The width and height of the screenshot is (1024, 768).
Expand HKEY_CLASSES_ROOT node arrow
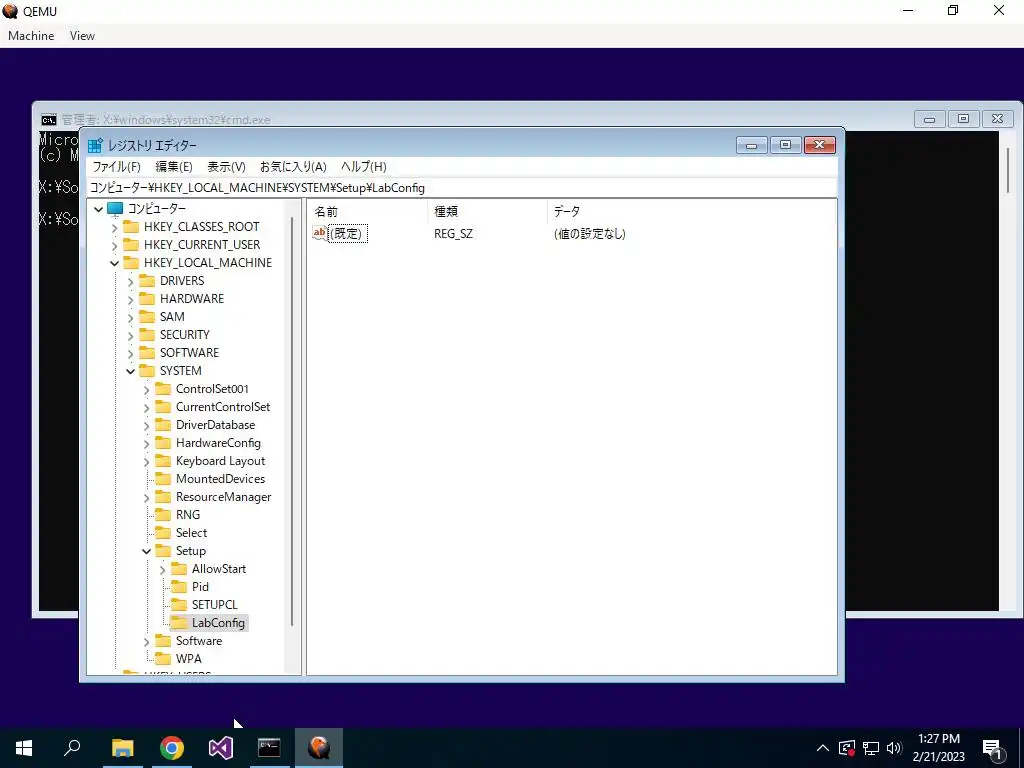[x=115, y=228]
